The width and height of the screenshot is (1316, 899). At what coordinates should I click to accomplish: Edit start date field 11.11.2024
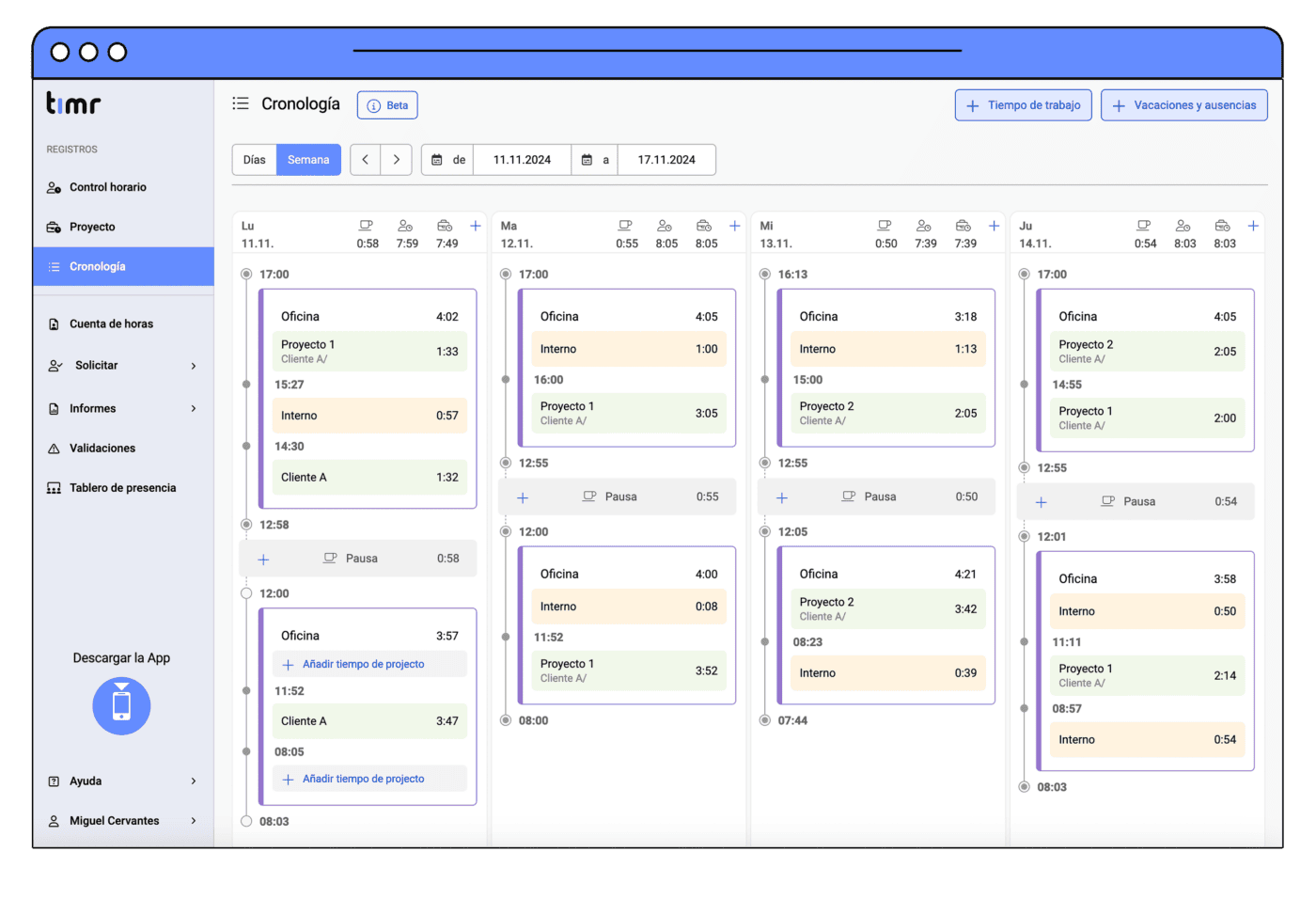(522, 160)
